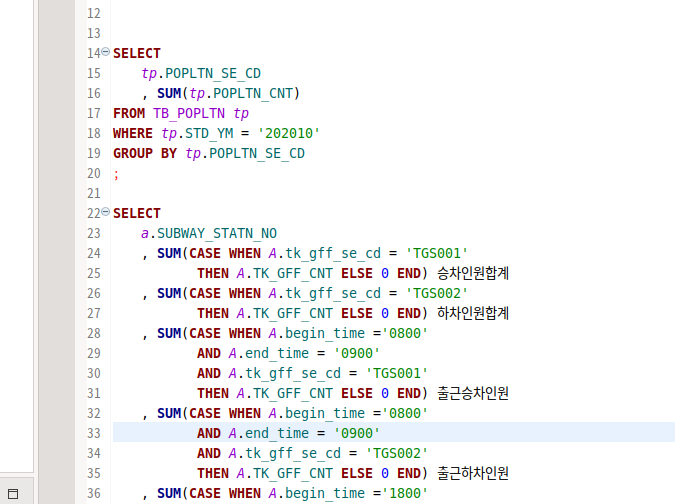Screen dimensions: 675x504
Task: Place cursor on empty line 13
Action: point(300,33)
